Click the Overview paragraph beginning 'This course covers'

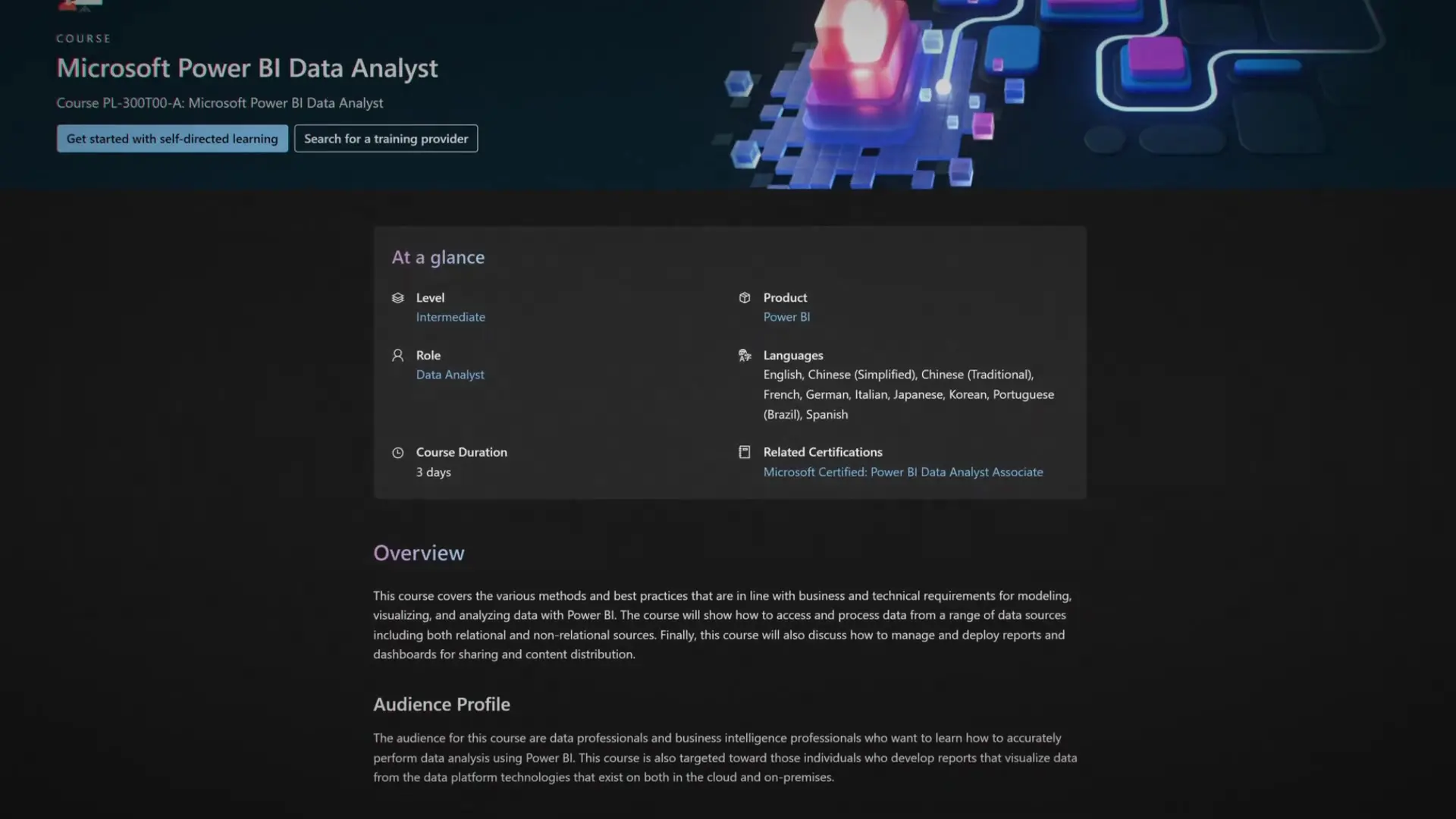(722, 625)
